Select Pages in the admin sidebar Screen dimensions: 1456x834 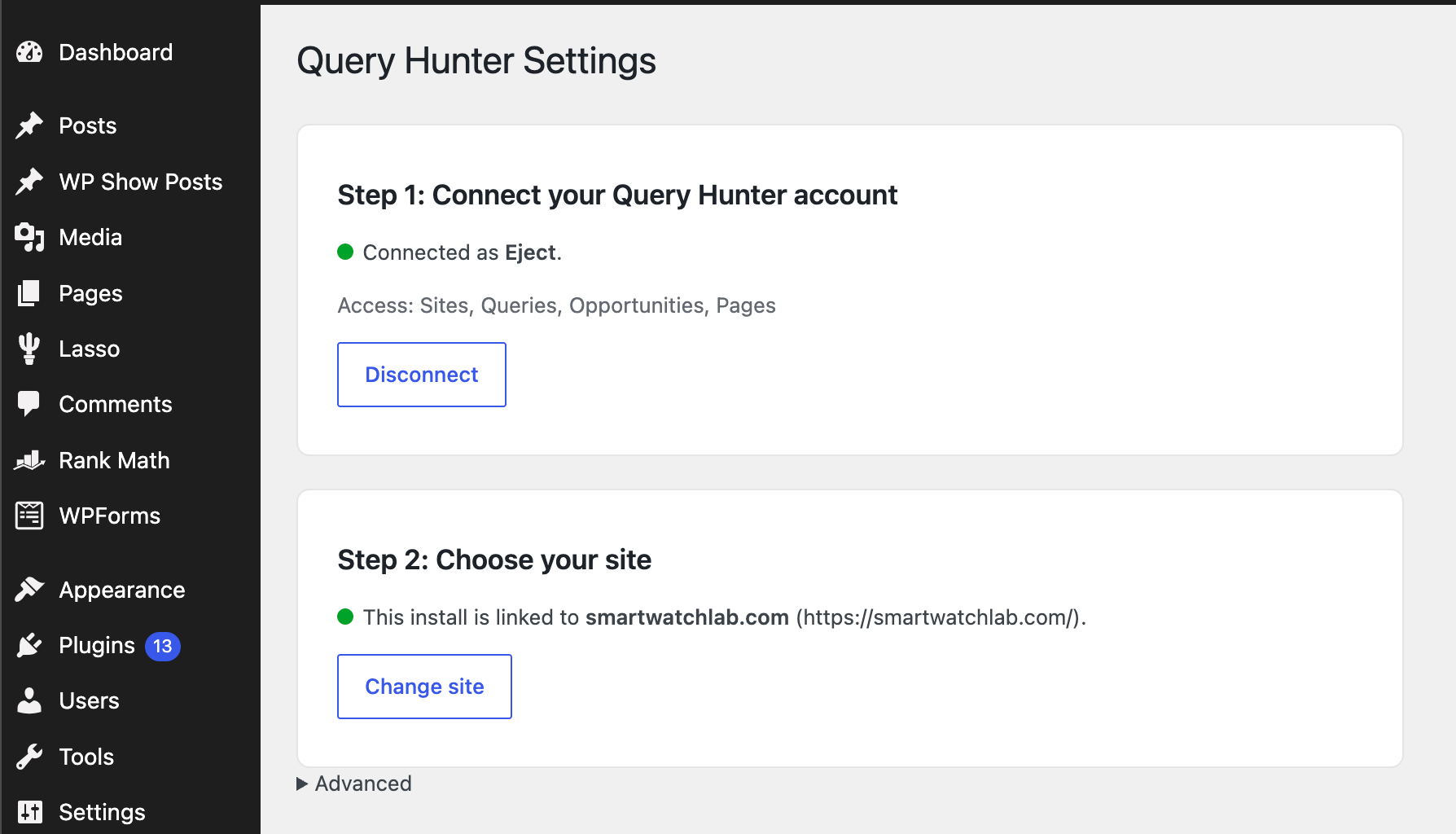[90, 293]
